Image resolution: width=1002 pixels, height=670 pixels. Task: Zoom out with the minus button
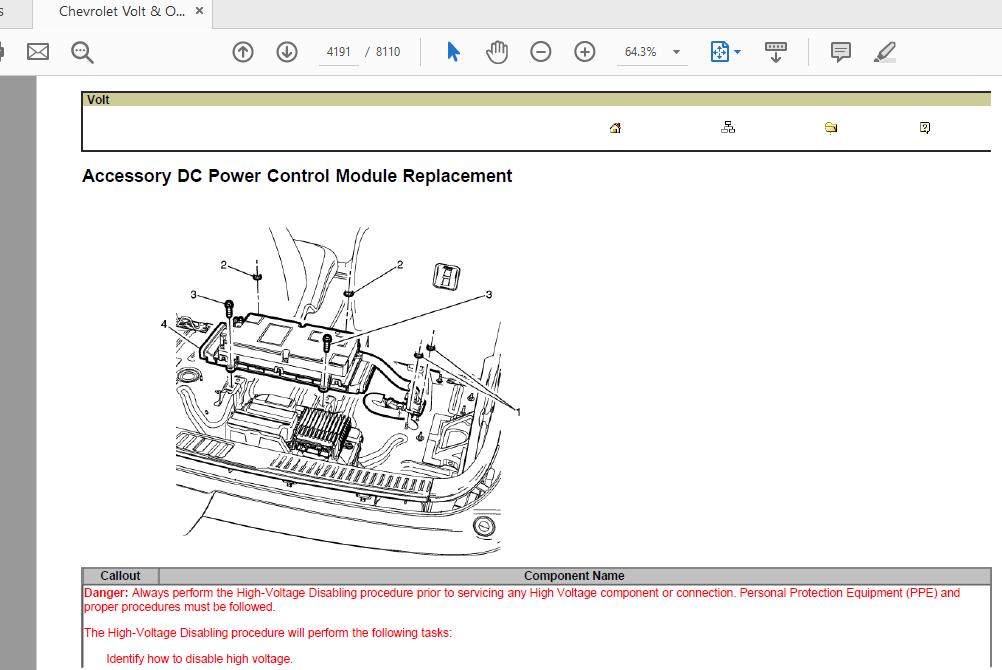point(541,52)
